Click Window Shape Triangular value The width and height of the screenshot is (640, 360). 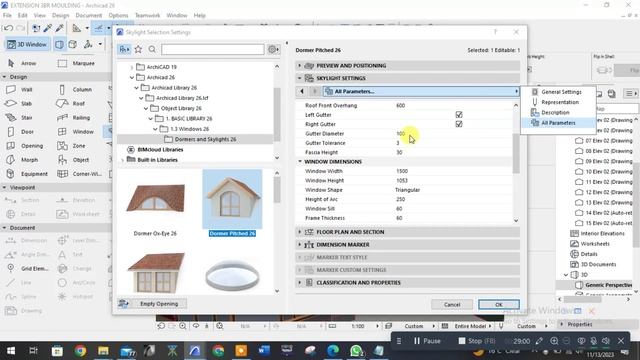[407, 190]
